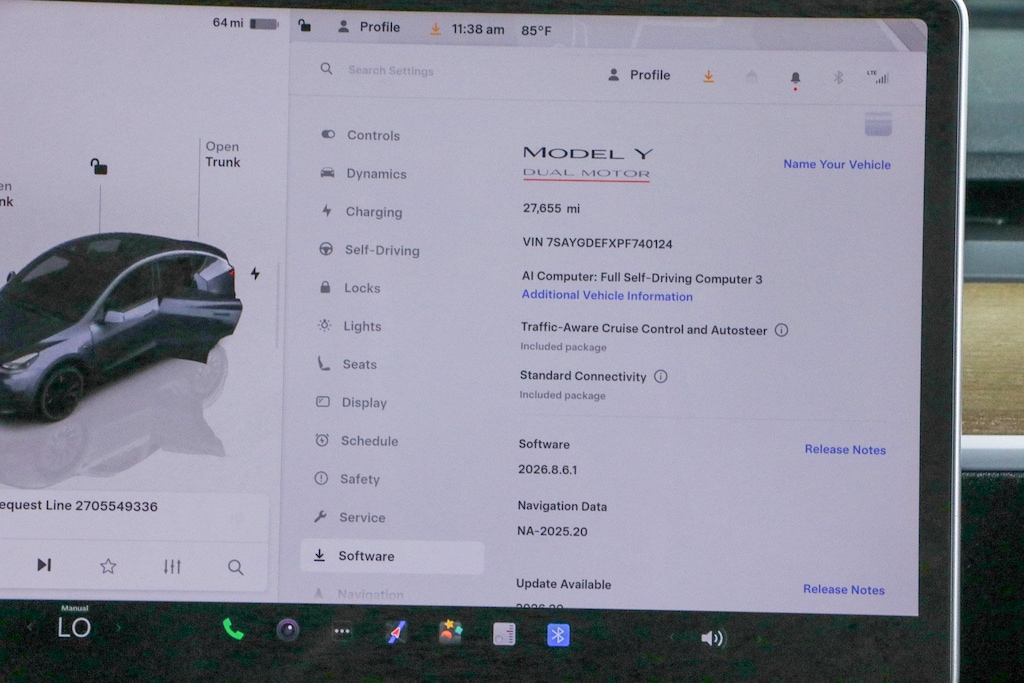This screenshot has width=1024, height=683.
Task: Tap info icon next to Traffic-Aware Cruise Control
Action: click(781, 330)
